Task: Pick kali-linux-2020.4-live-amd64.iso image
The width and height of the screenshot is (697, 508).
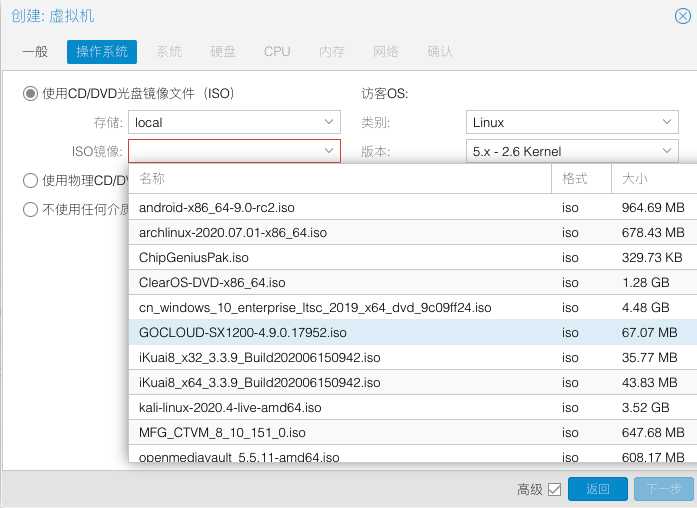Action: tap(230, 407)
